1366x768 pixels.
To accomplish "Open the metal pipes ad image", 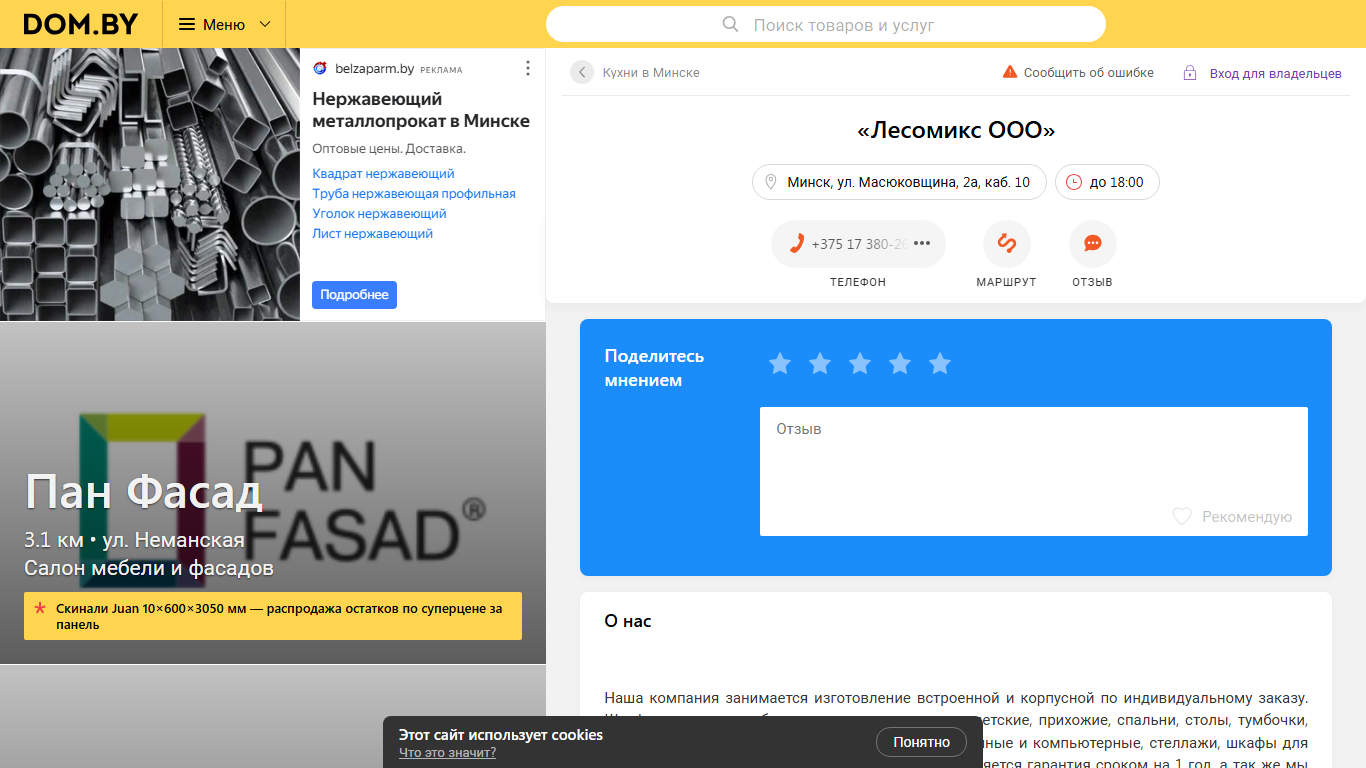I will 150,184.
